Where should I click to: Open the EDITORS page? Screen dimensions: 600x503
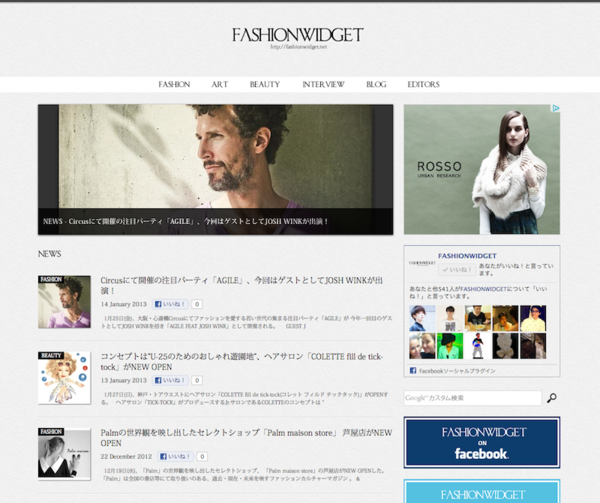(x=423, y=84)
